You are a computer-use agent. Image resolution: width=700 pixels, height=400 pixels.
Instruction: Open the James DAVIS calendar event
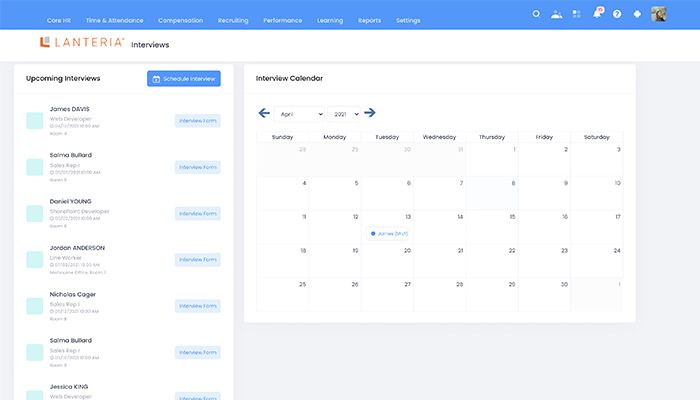[389, 233]
